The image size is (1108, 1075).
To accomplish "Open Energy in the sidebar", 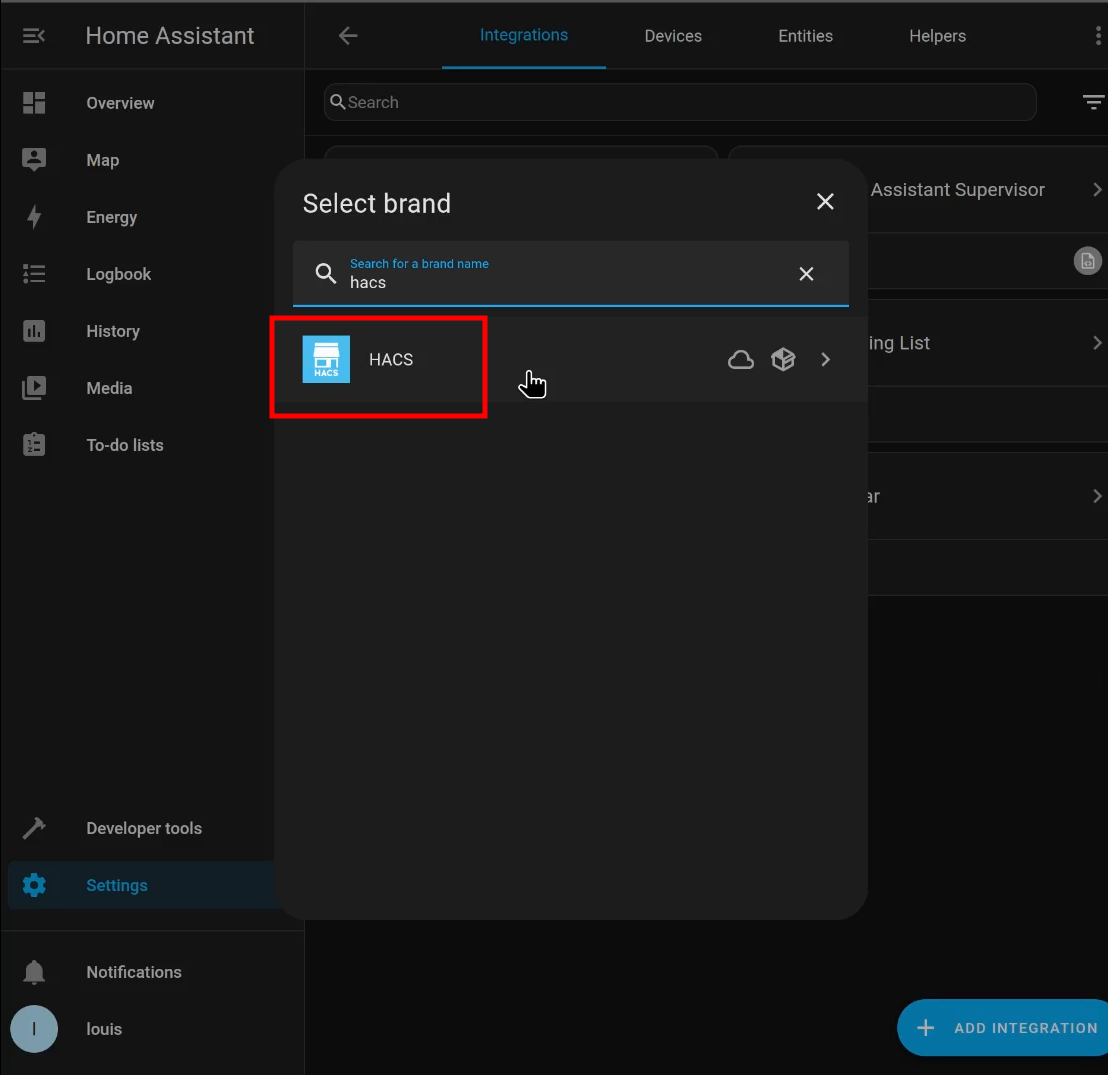I will point(152,217).
